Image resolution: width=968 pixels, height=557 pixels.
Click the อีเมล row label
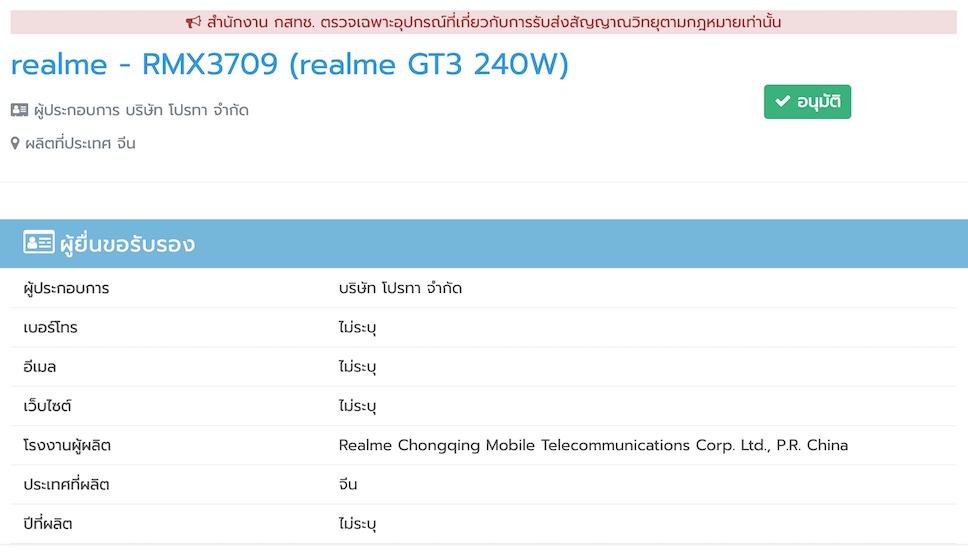click(40, 367)
